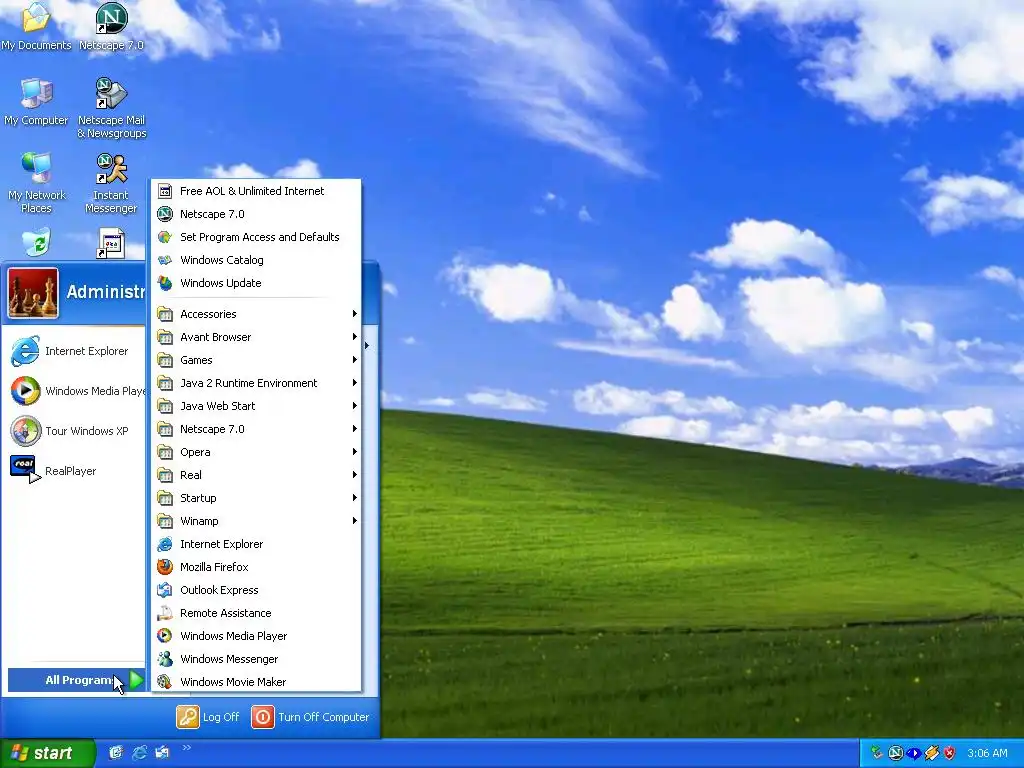Click Mozilla Firefox icon in programs list
The width and height of the screenshot is (1024, 768).
(x=165, y=567)
